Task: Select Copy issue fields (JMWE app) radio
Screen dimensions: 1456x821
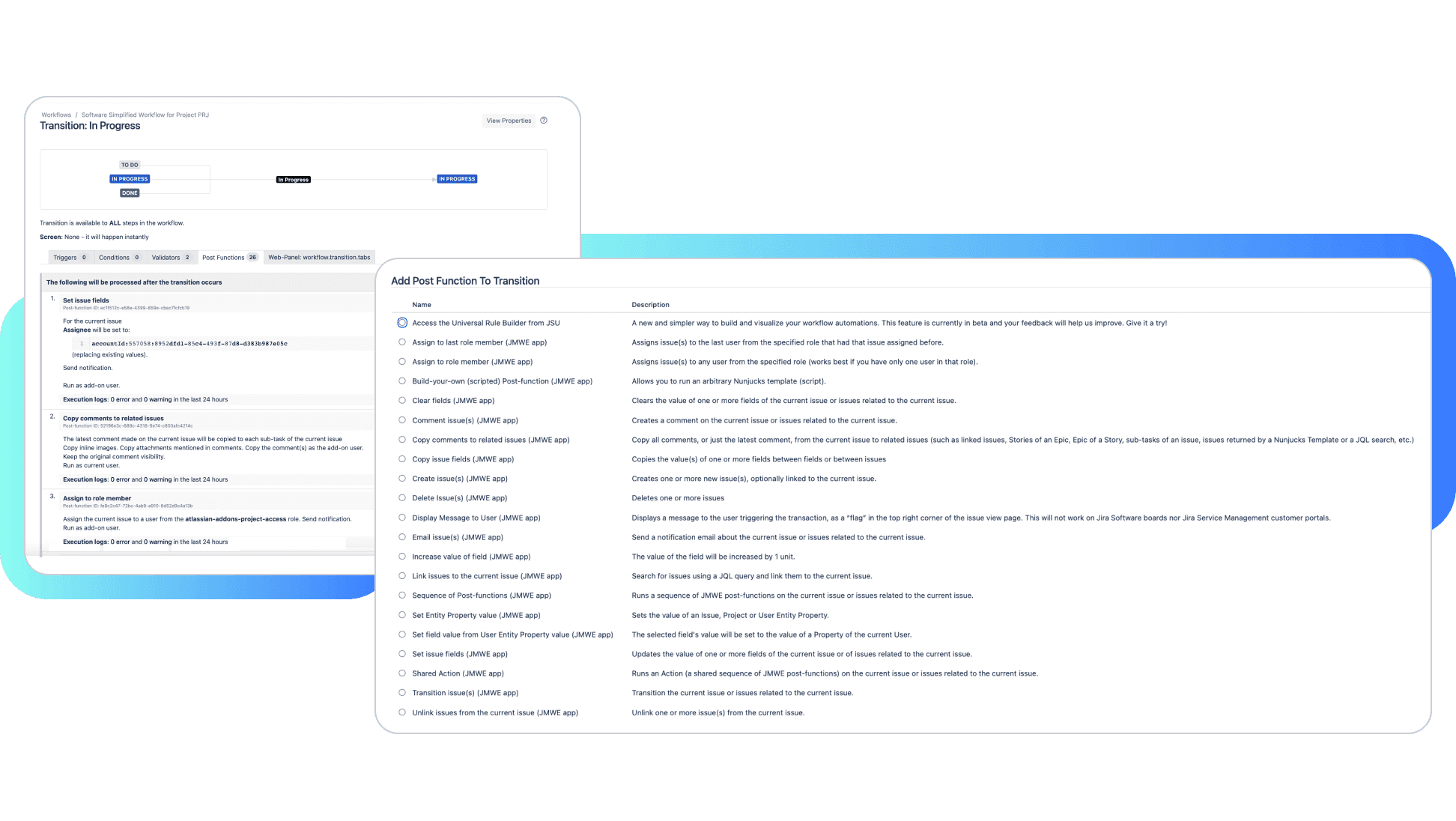Action: point(402,459)
